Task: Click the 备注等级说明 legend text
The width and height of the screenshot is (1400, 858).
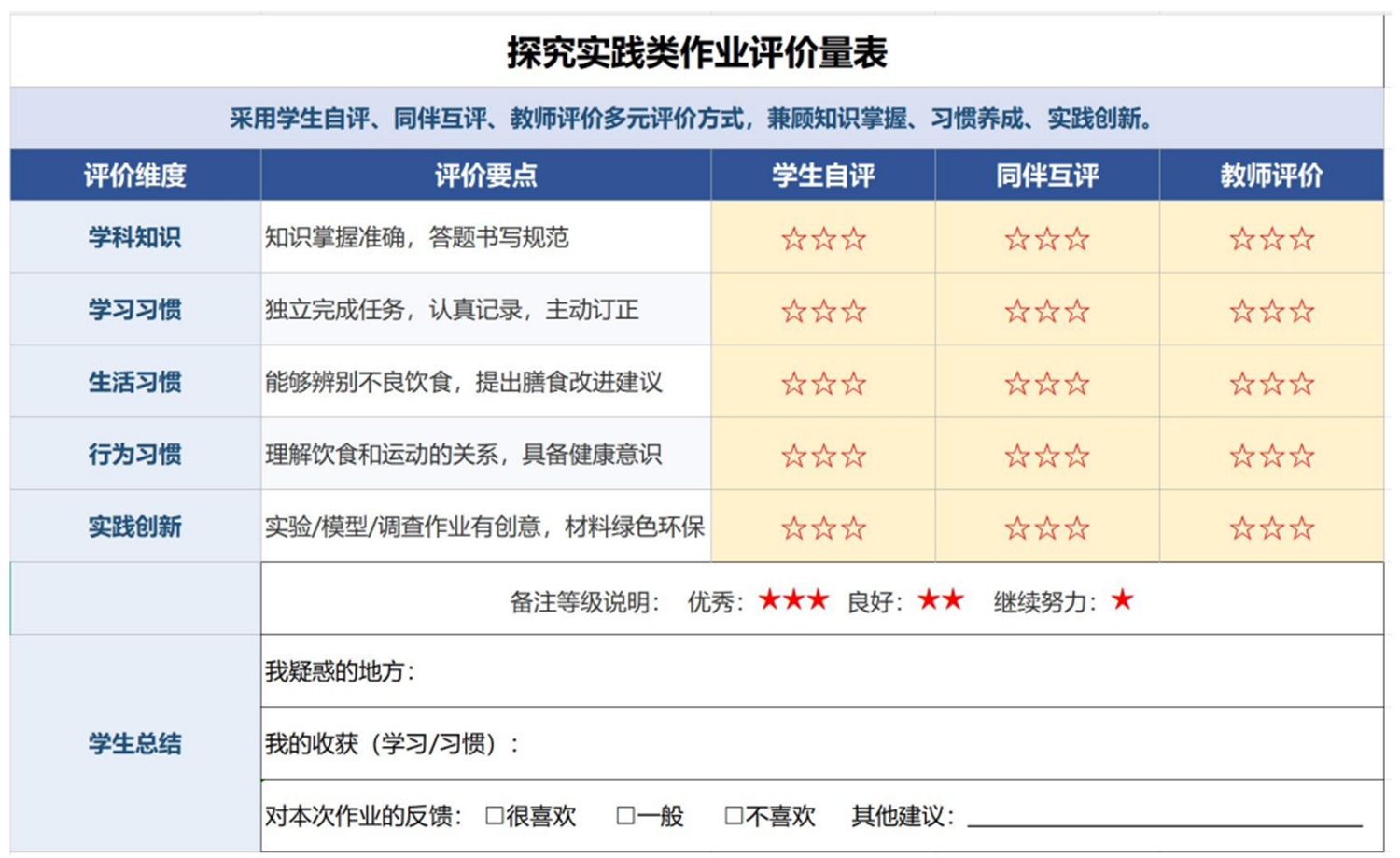Action: [x=584, y=601]
